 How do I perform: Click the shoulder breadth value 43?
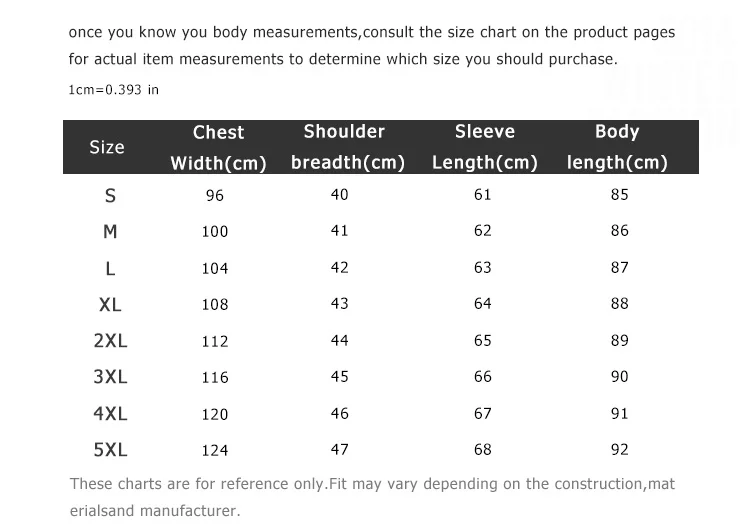tap(340, 303)
